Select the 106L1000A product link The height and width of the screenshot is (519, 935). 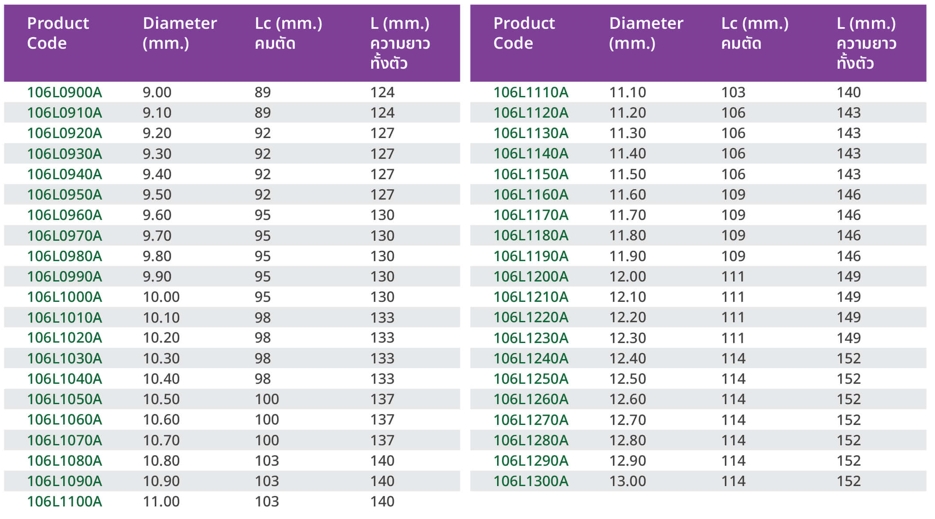point(64,297)
